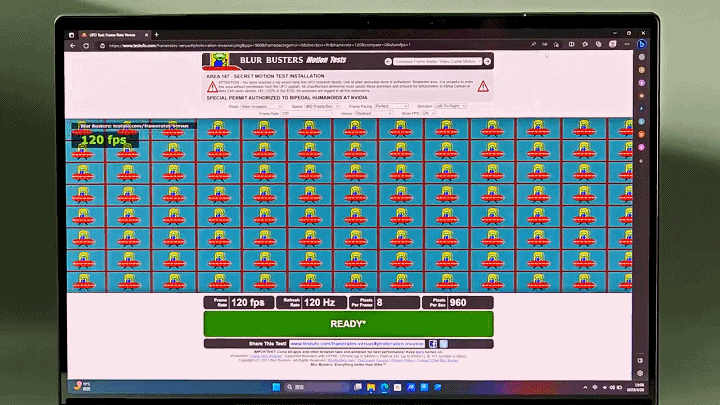Open Task View on the taskbar
Viewport: 720px width, 405px height.
coord(358,387)
